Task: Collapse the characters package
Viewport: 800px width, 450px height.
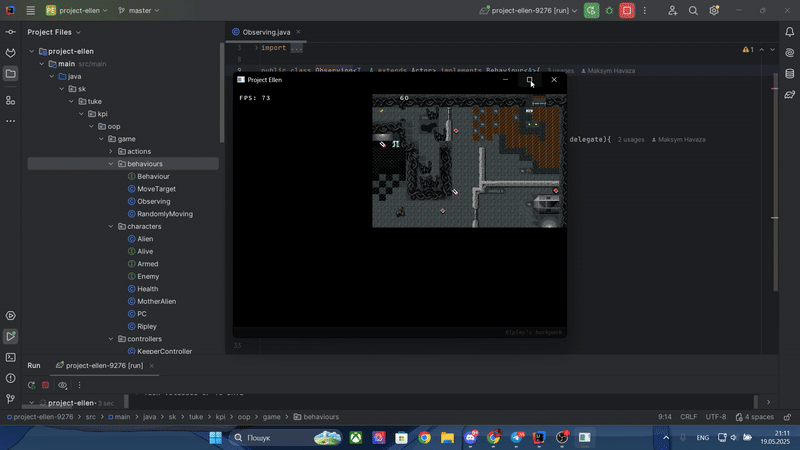Action: click(x=111, y=227)
